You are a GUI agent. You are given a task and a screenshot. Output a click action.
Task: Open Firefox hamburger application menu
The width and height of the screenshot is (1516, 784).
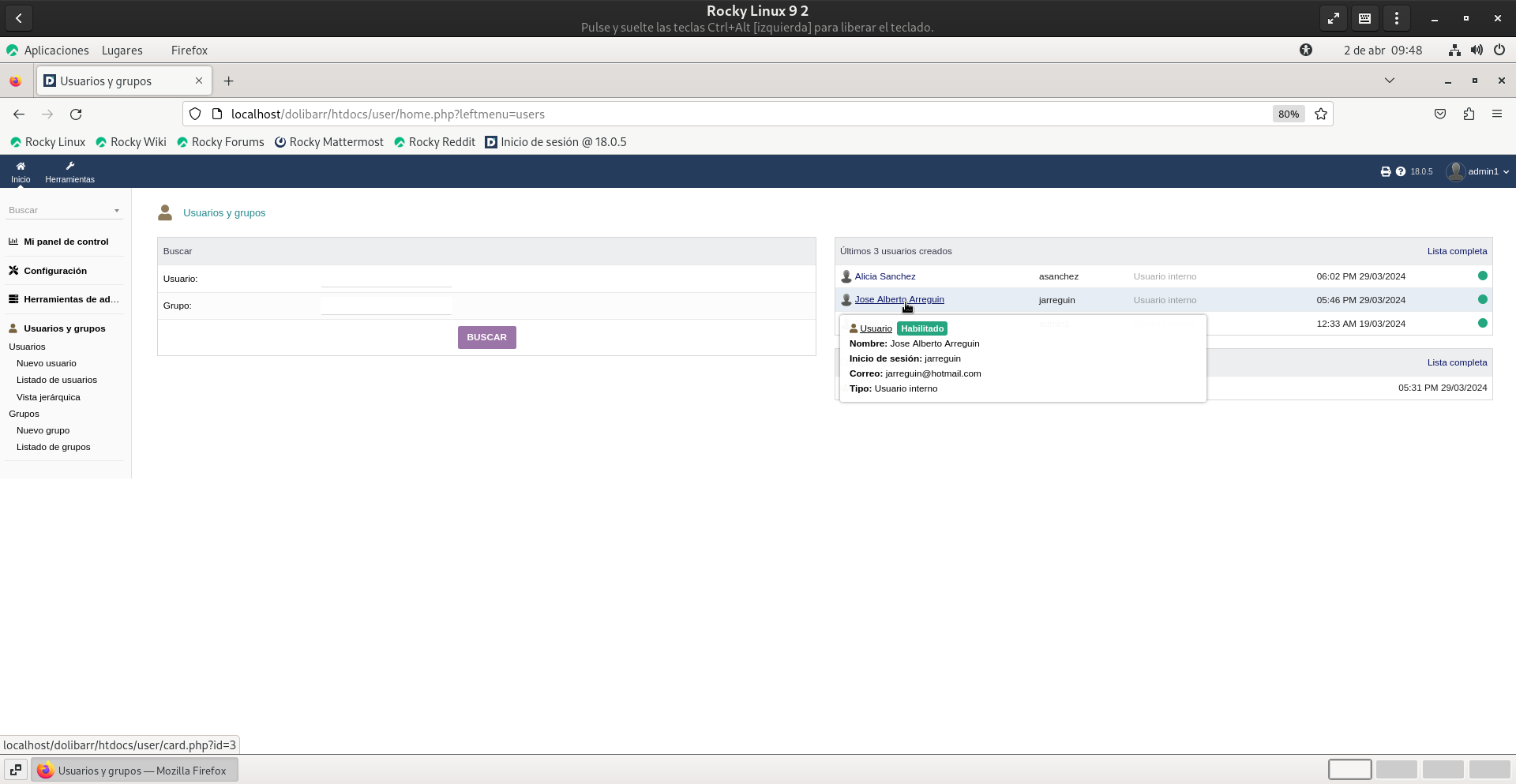1497,114
